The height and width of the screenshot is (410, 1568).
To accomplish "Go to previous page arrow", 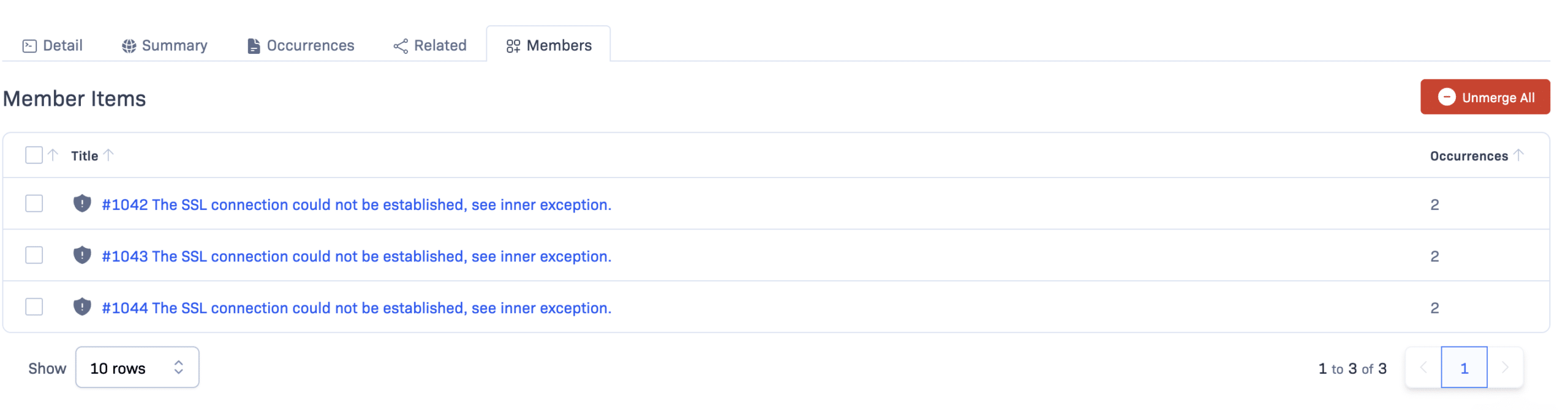I will [1423, 368].
